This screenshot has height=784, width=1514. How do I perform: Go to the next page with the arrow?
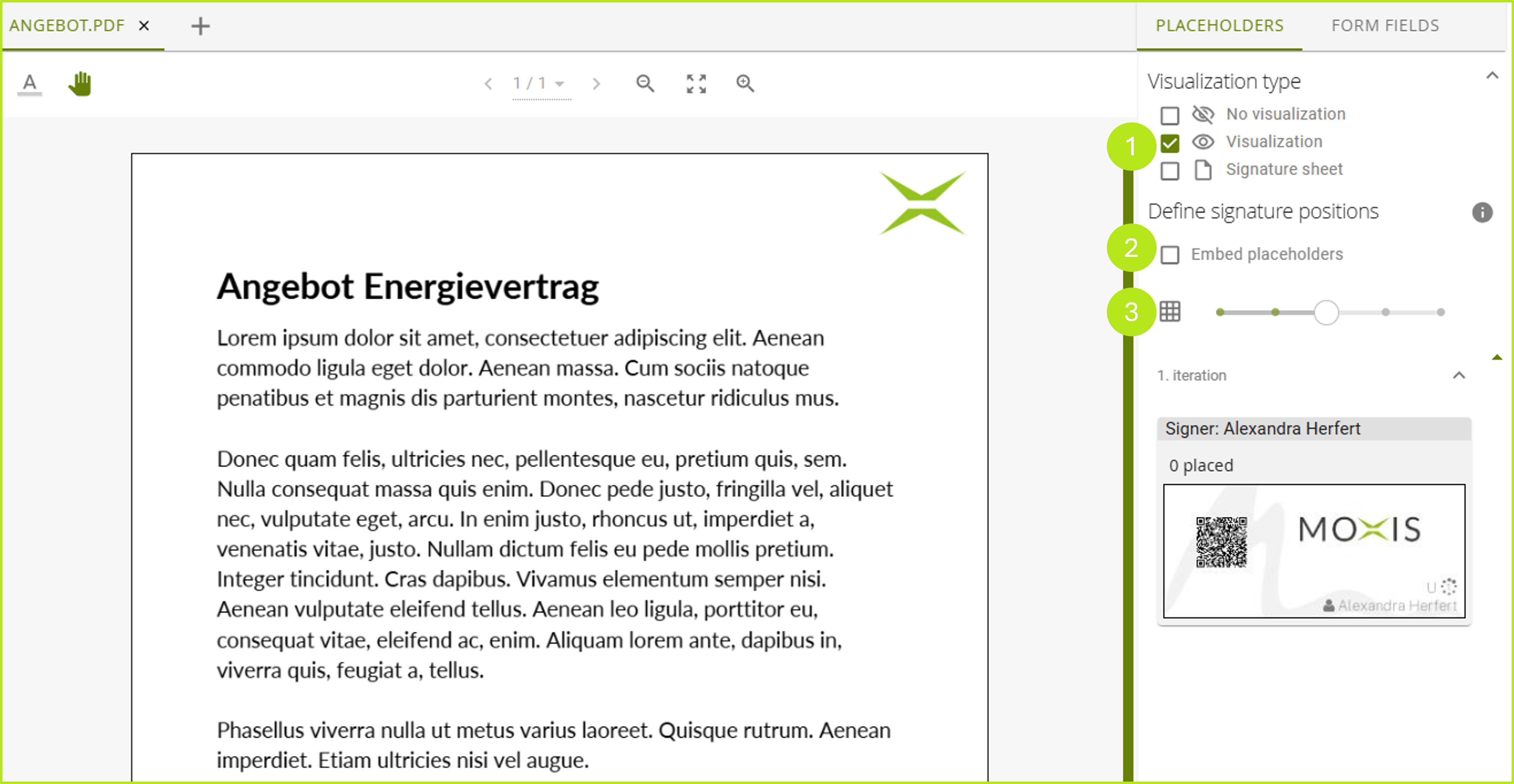point(596,83)
